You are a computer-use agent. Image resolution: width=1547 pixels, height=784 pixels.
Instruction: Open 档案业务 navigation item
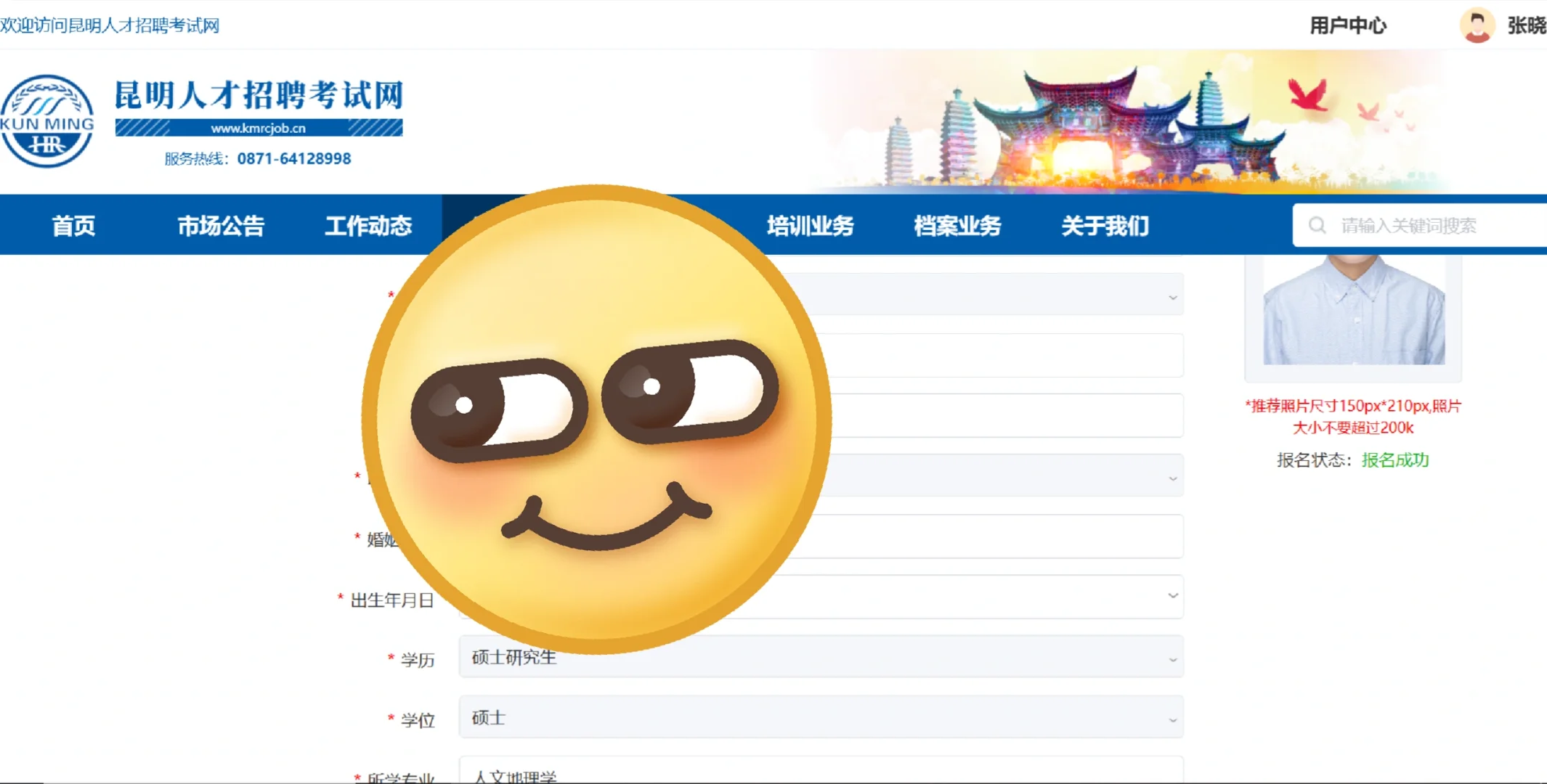click(x=957, y=226)
